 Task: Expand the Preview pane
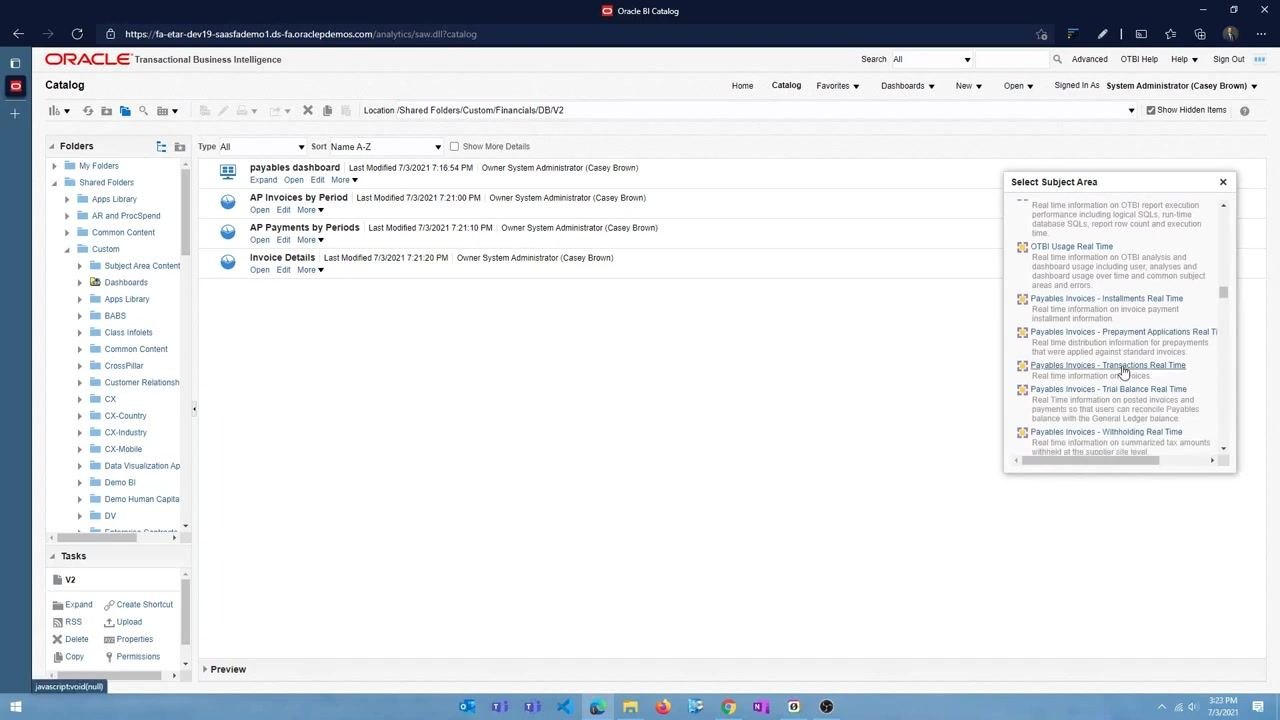pos(205,669)
